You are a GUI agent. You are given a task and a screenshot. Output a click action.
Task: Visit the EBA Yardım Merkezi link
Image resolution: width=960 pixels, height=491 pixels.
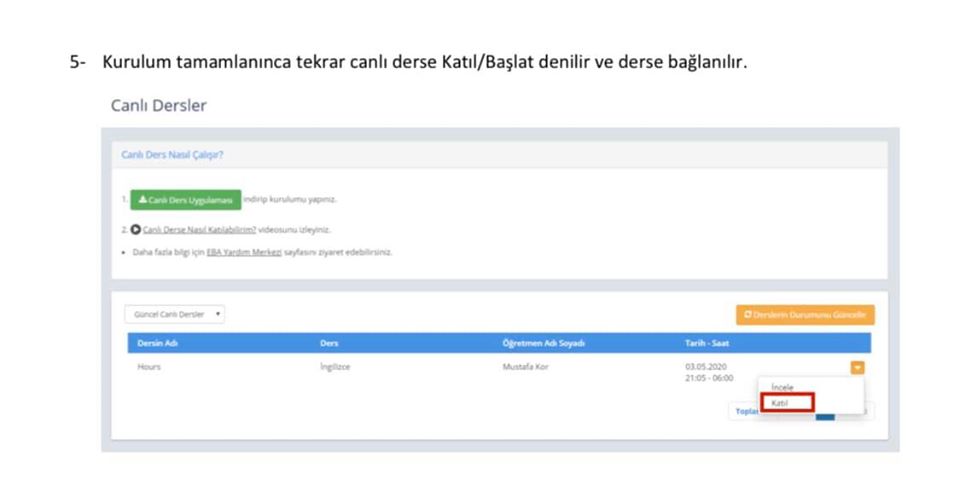[244, 252]
